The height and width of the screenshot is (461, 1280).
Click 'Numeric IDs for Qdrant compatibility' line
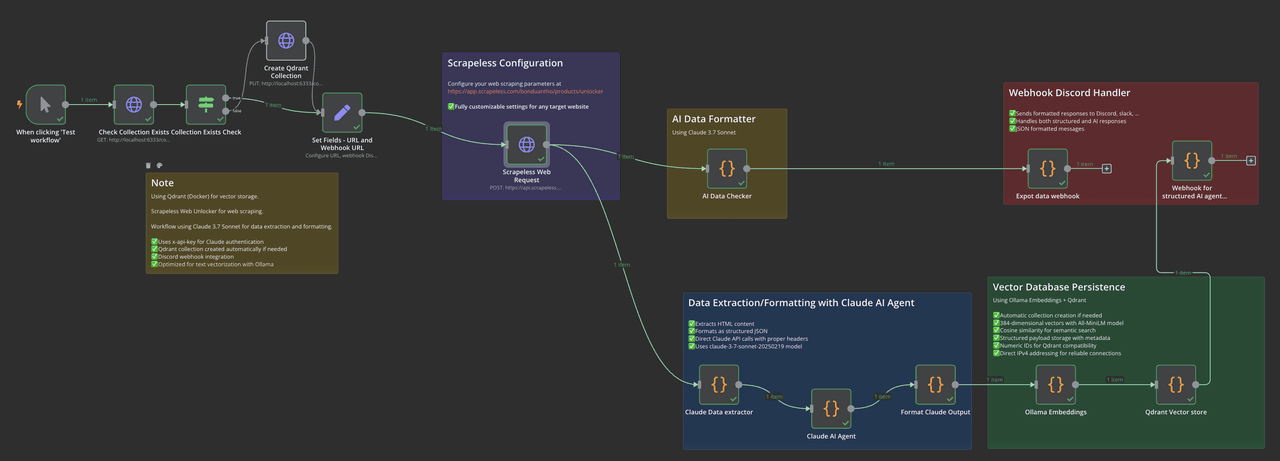coord(1047,345)
